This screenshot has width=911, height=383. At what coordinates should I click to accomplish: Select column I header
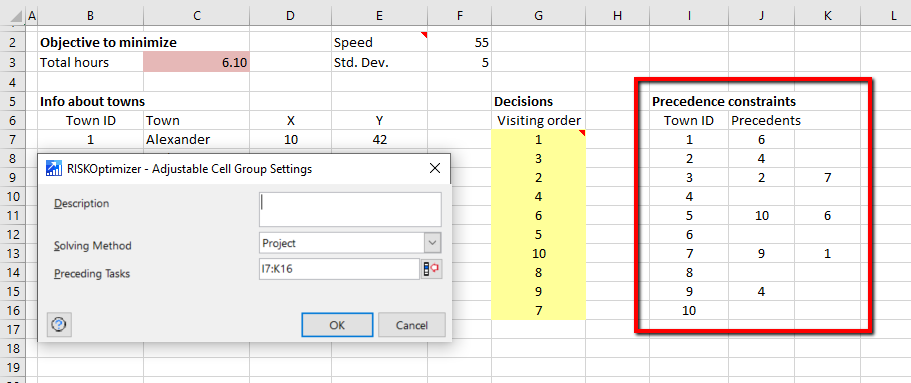coord(688,17)
